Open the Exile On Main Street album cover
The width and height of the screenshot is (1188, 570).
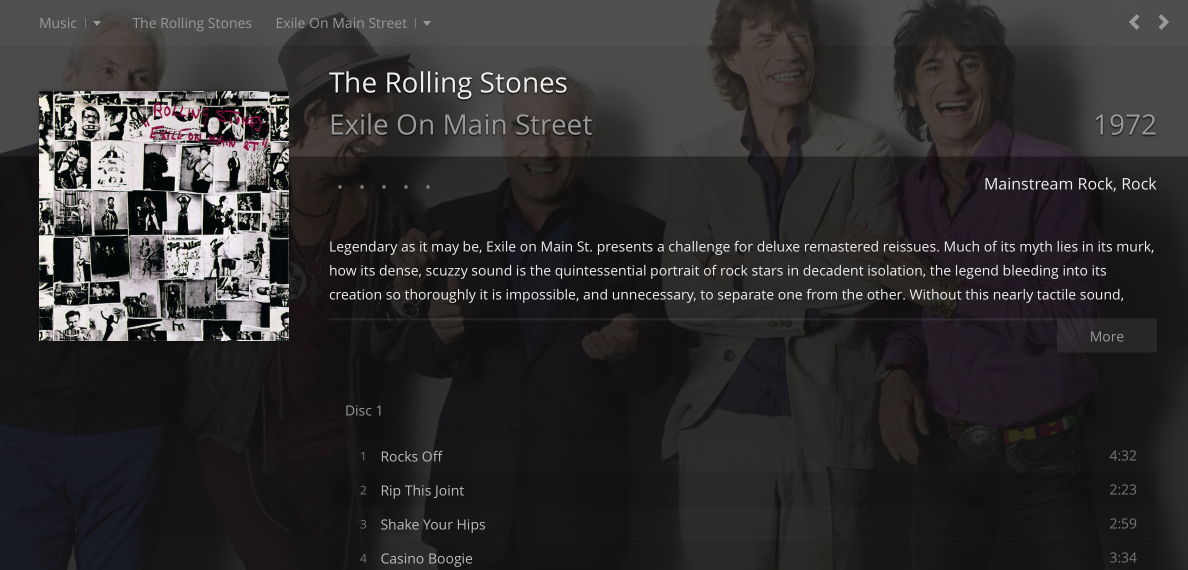164,216
